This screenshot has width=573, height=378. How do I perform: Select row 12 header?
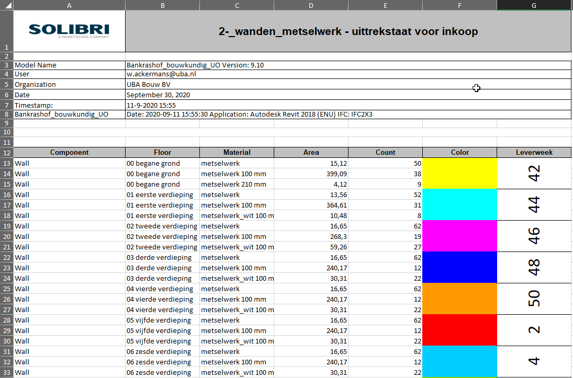click(7, 152)
